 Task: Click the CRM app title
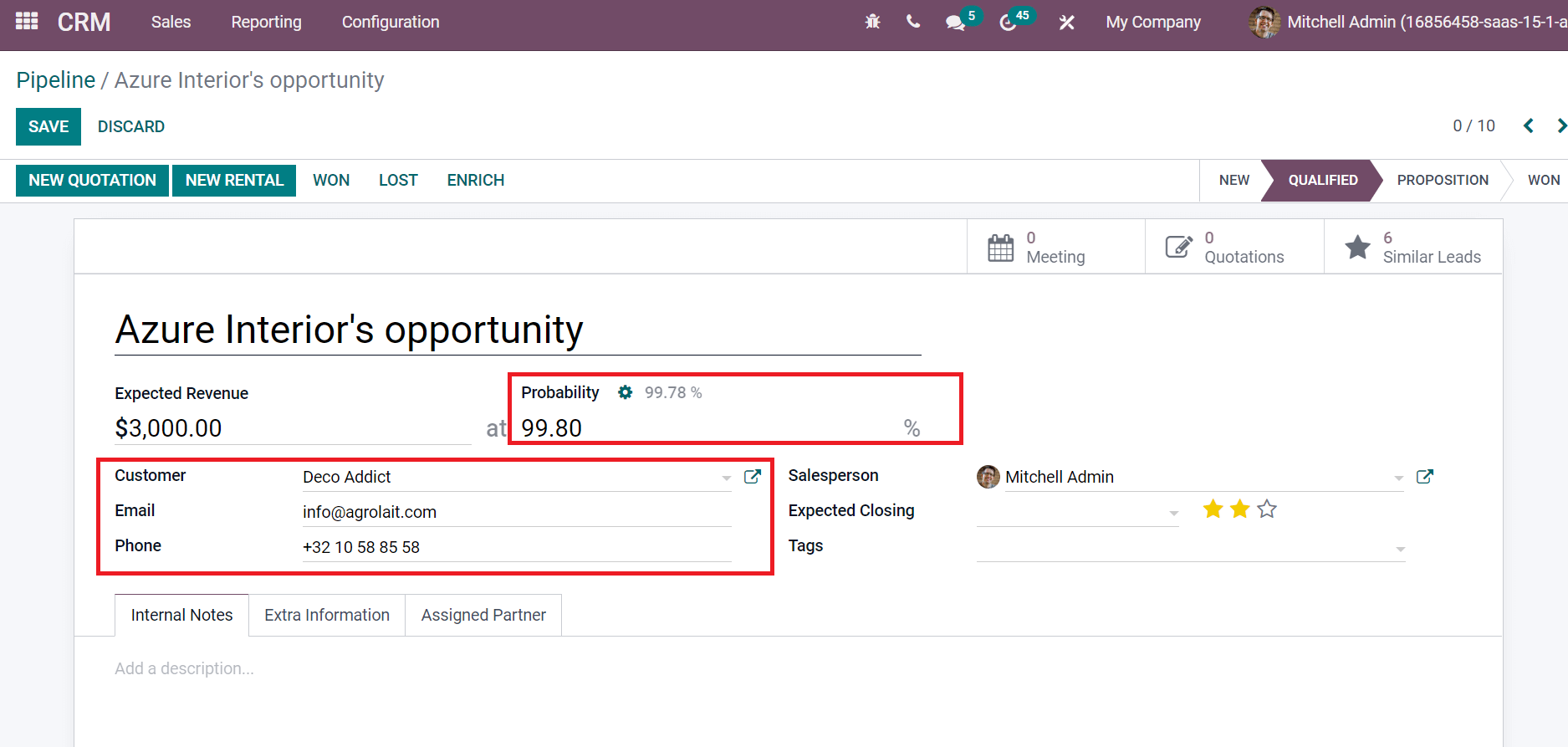coord(84,22)
